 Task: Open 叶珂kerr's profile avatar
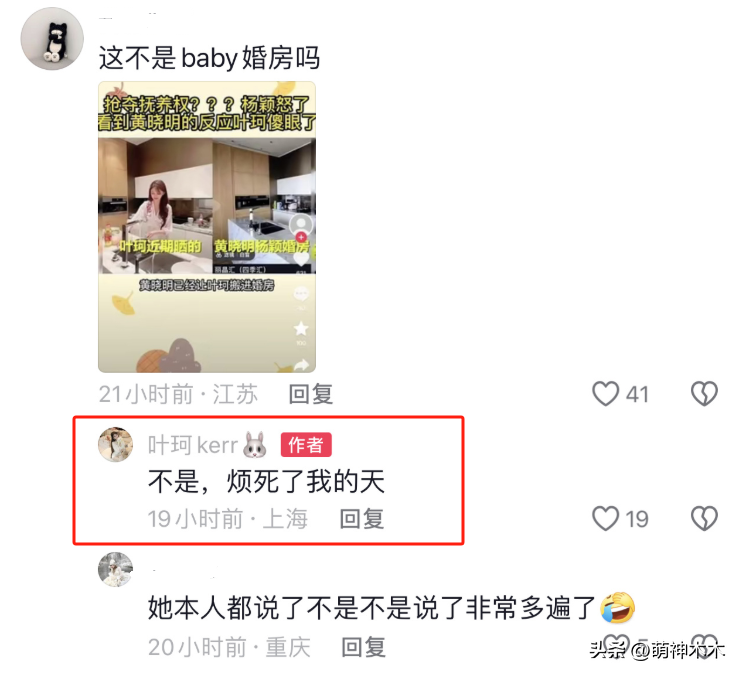coord(115,444)
